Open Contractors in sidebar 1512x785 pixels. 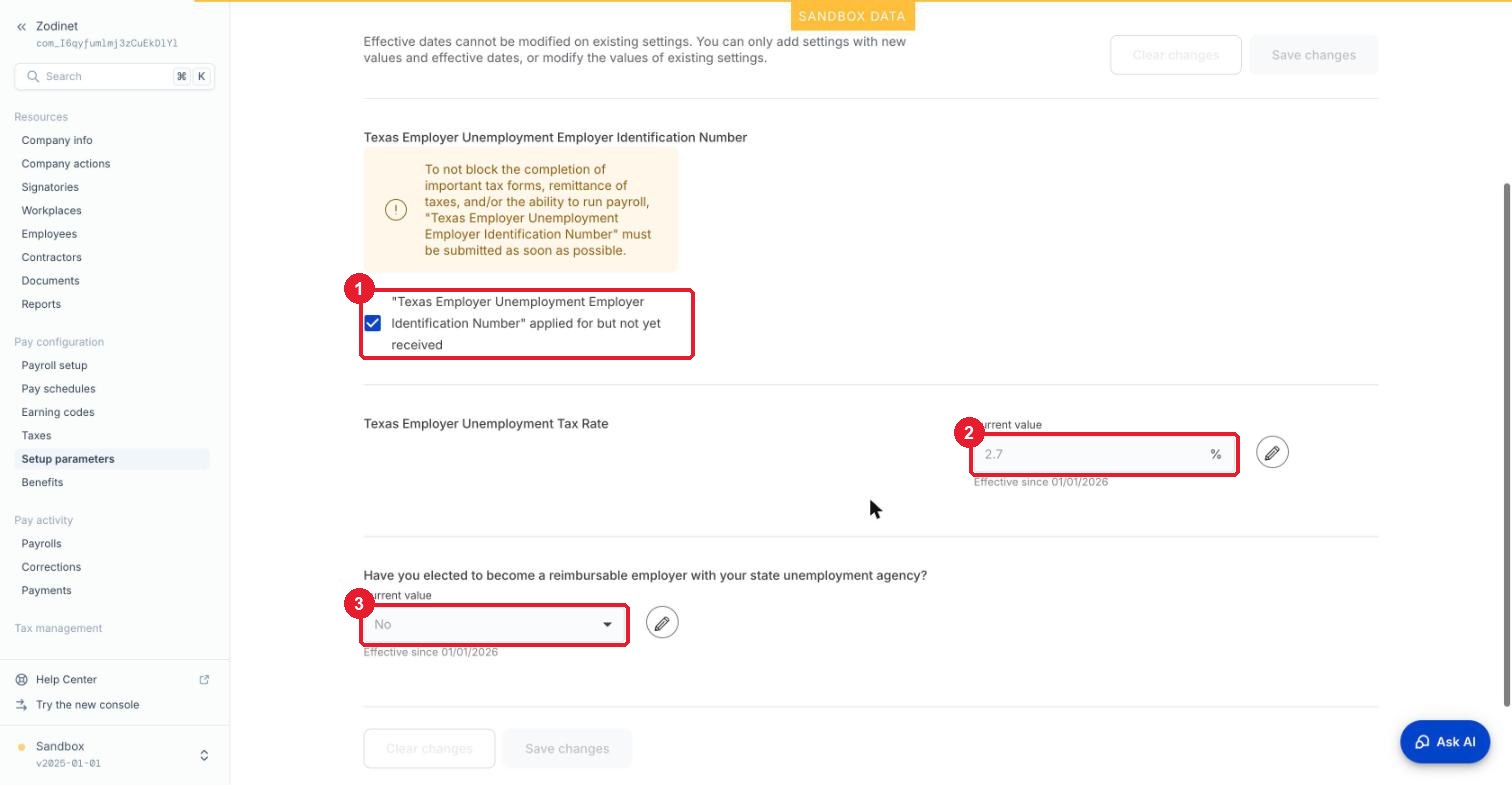coord(52,258)
